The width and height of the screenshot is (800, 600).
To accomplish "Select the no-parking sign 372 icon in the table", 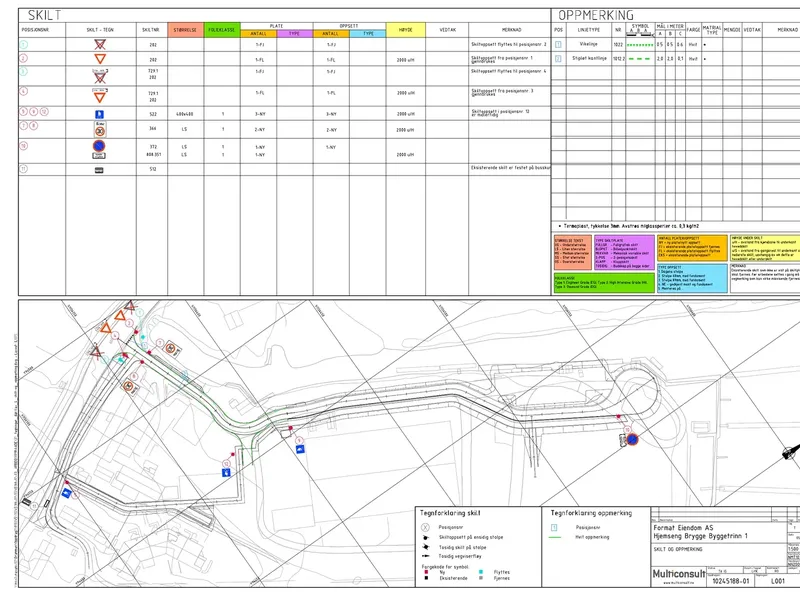I will click(99, 148).
